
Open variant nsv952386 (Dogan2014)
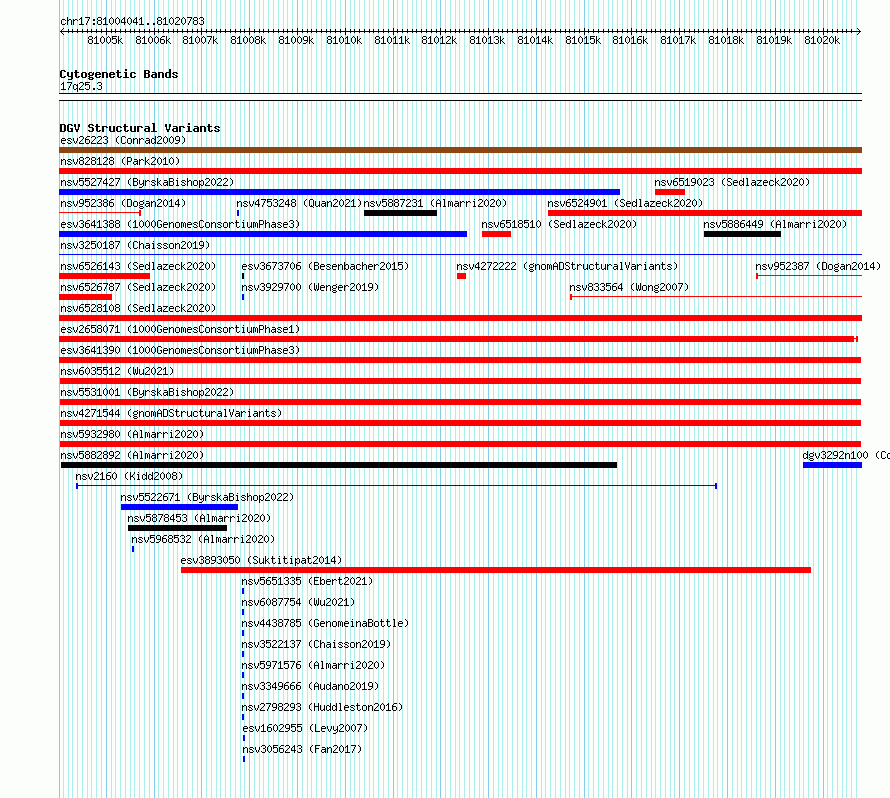[x=123, y=203]
